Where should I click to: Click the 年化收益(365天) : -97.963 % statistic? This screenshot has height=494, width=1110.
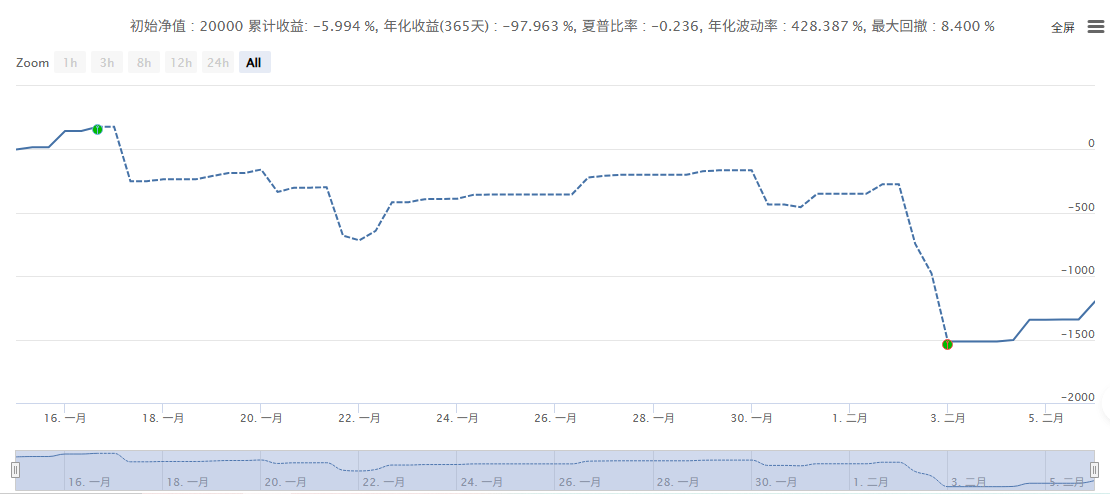(x=479, y=27)
